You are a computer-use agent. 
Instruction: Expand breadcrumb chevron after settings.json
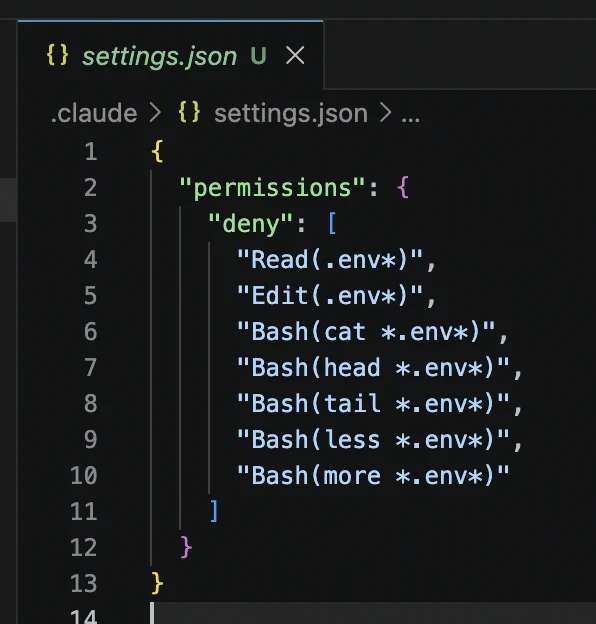click(386, 113)
